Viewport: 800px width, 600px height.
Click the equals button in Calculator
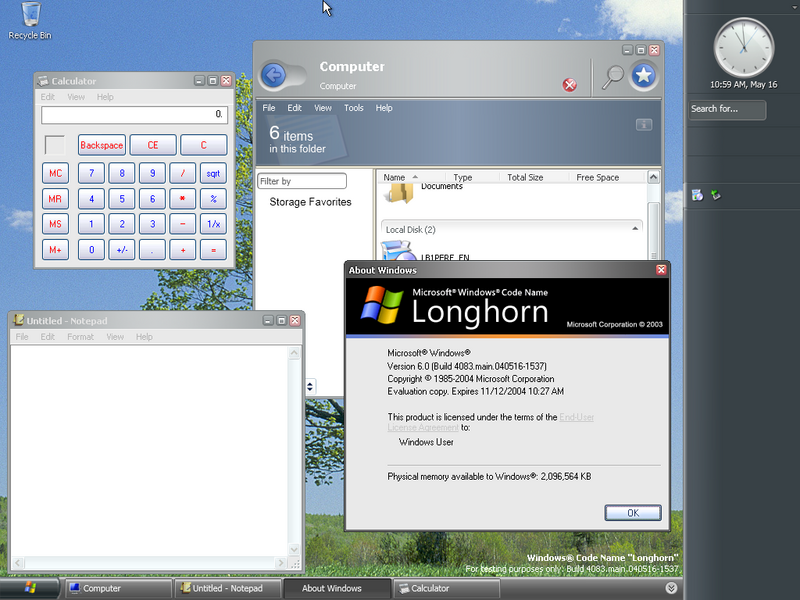click(213, 249)
